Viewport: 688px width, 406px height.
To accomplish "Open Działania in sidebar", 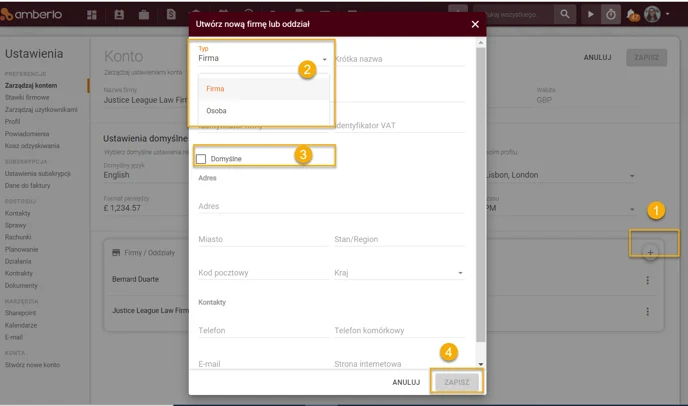I will pos(18,261).
